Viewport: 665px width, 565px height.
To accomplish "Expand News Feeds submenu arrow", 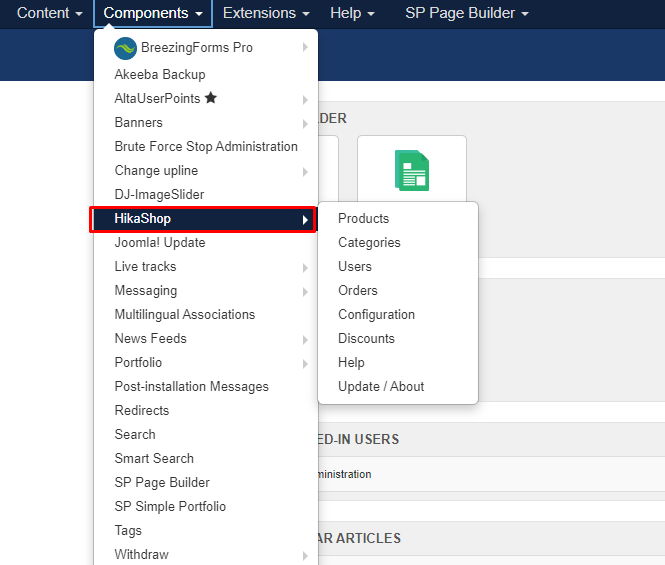I will point(305,340).
